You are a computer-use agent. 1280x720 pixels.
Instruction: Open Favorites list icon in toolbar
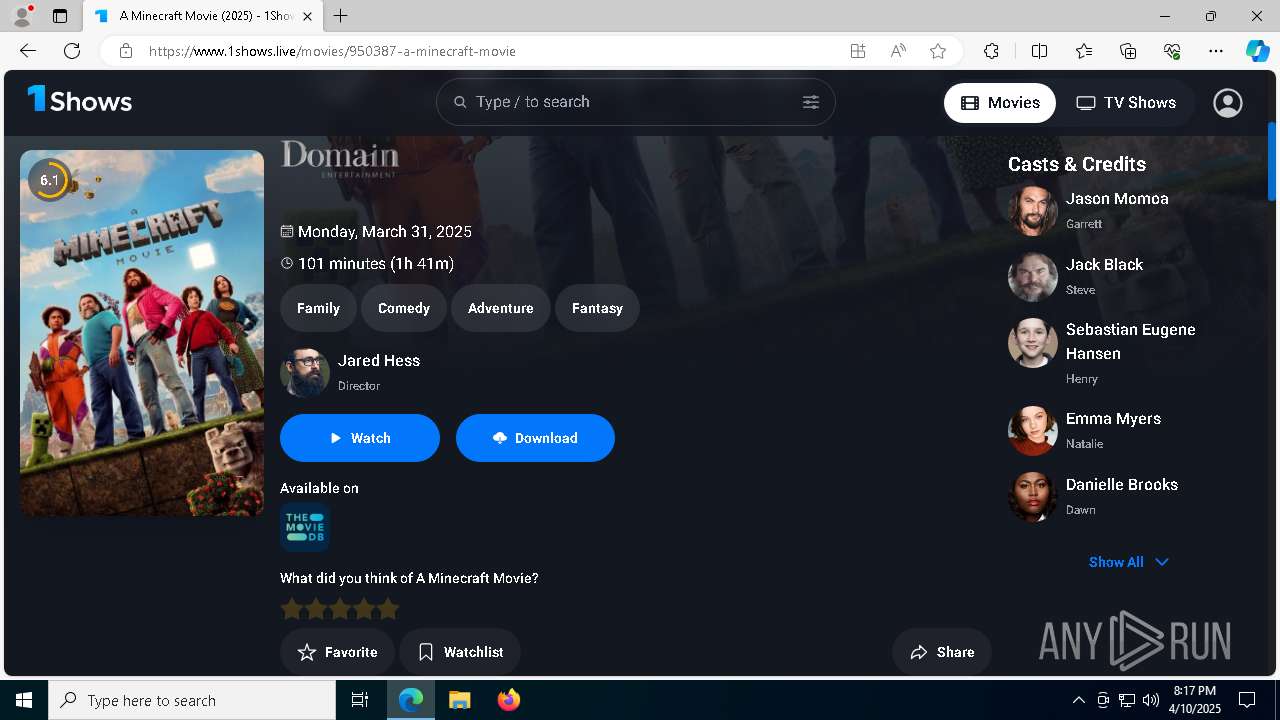pyautogui.click(x=1084, y=51)
